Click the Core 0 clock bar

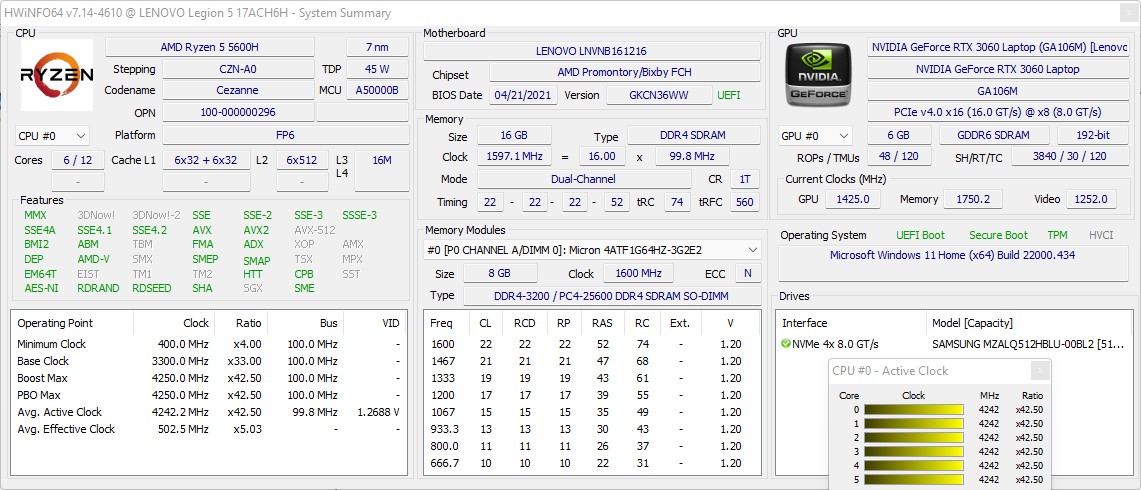[x=915, y=409]
